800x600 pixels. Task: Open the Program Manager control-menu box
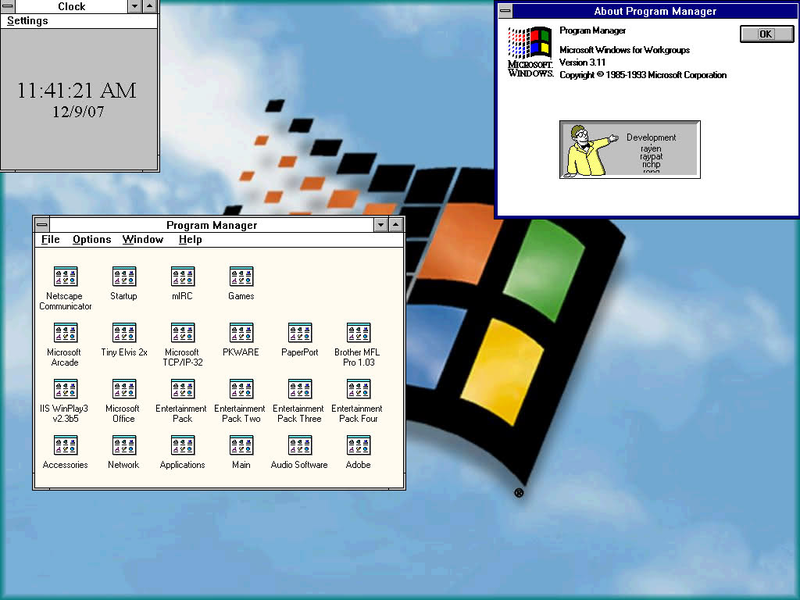42,224
